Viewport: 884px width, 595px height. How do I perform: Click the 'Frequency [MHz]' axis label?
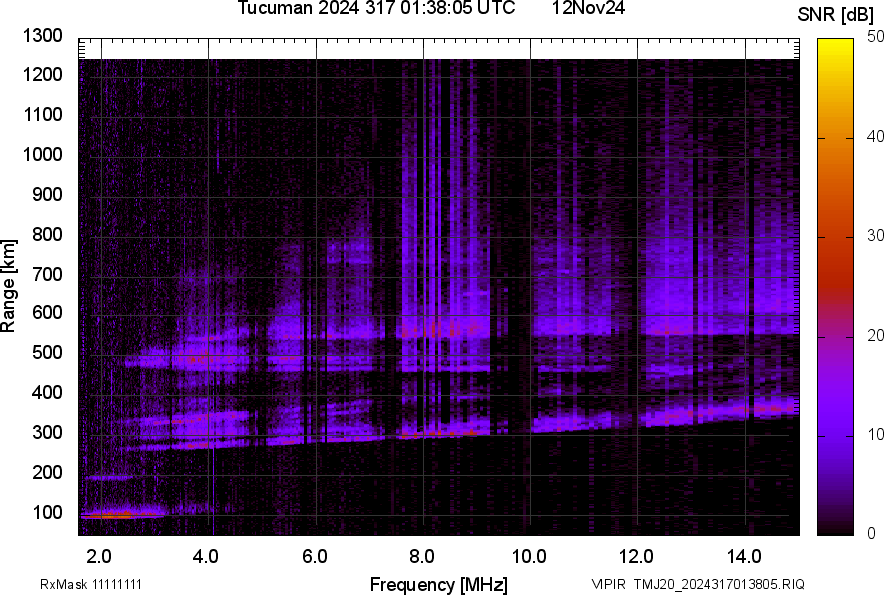tap(439, 584)
